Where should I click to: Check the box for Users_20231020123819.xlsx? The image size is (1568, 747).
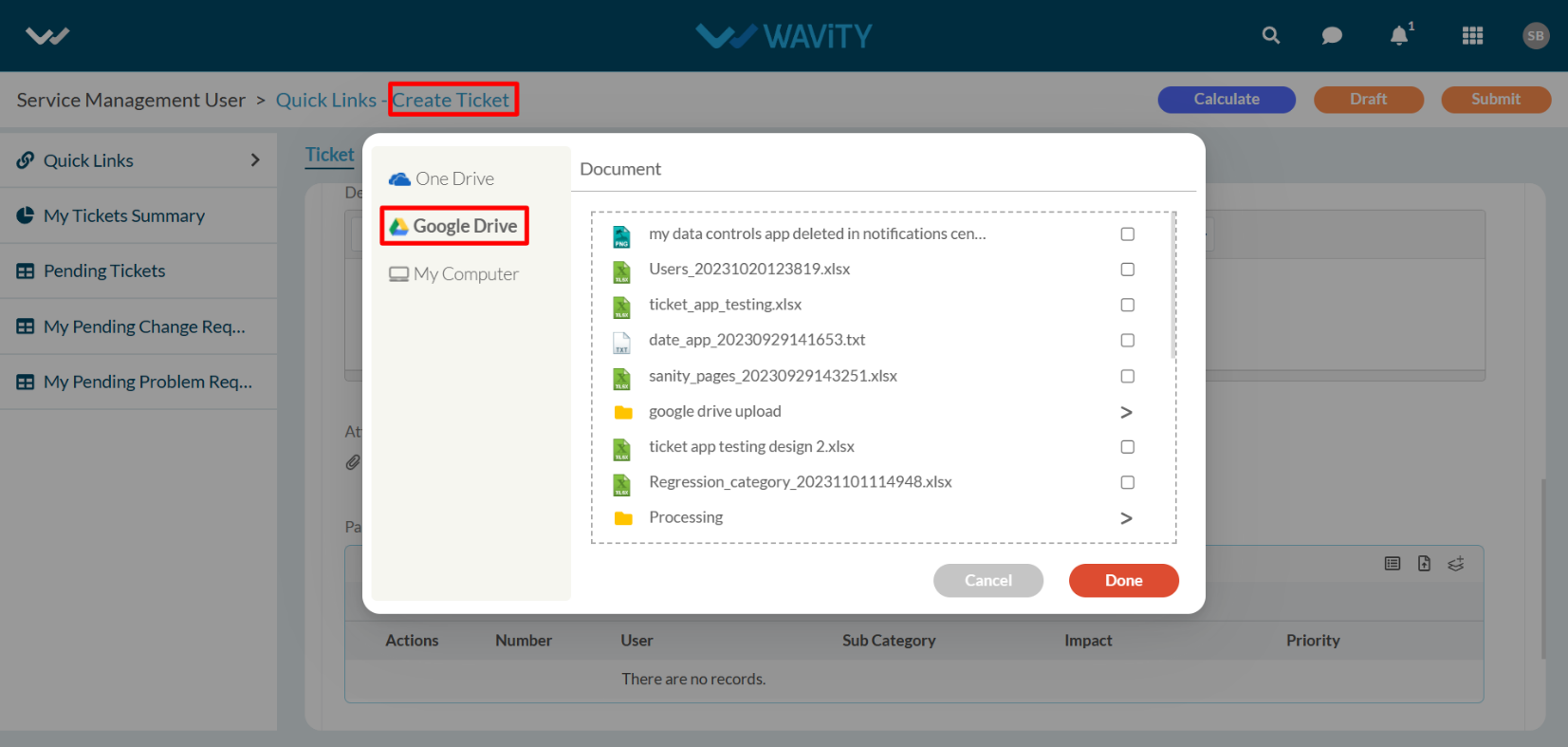(1127, 270)
